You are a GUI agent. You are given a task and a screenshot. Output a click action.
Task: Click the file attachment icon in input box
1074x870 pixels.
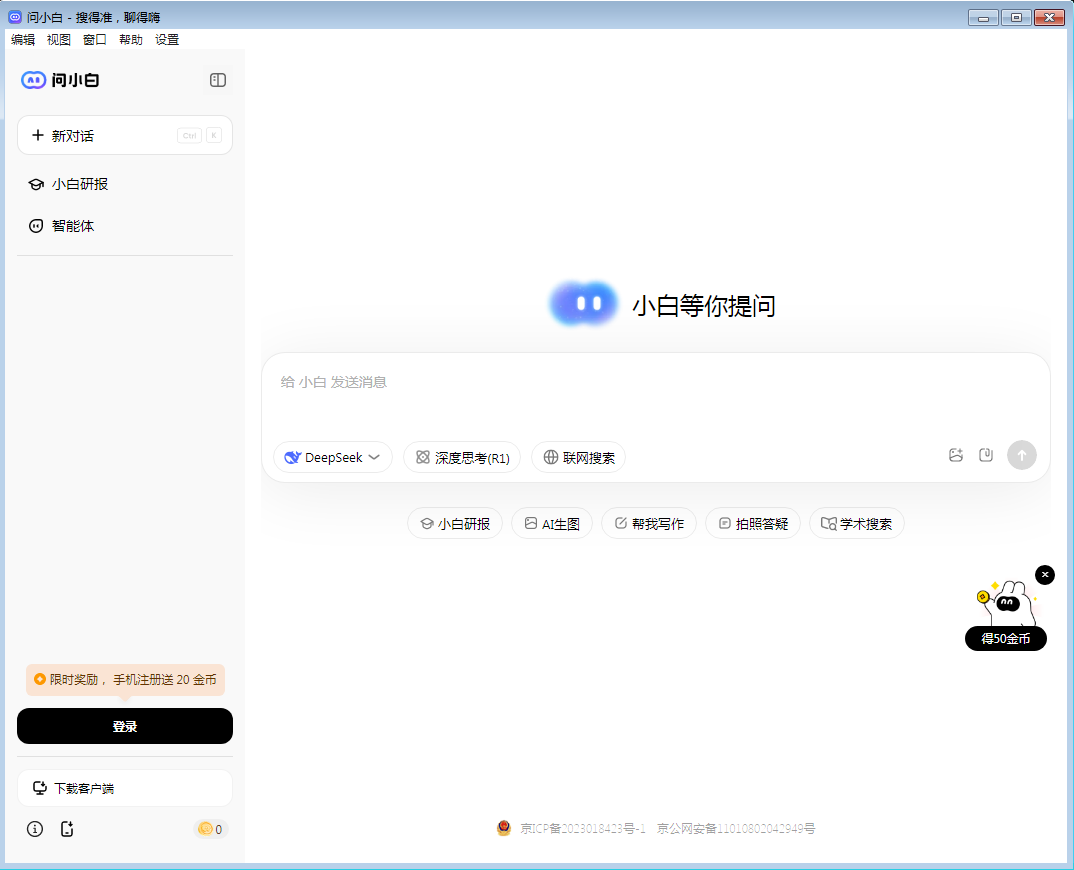986,455
